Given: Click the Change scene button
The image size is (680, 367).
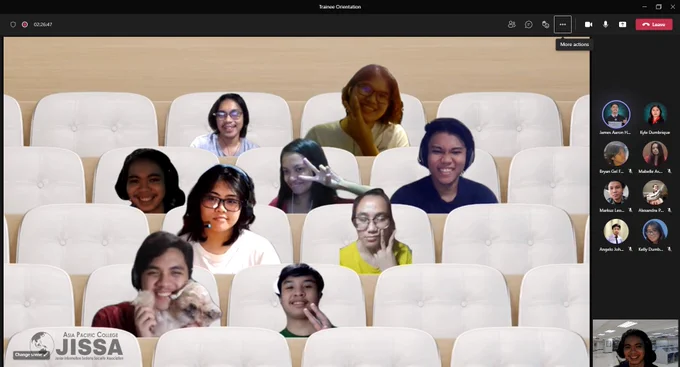Looking at the screenshot, I should 31,355.
